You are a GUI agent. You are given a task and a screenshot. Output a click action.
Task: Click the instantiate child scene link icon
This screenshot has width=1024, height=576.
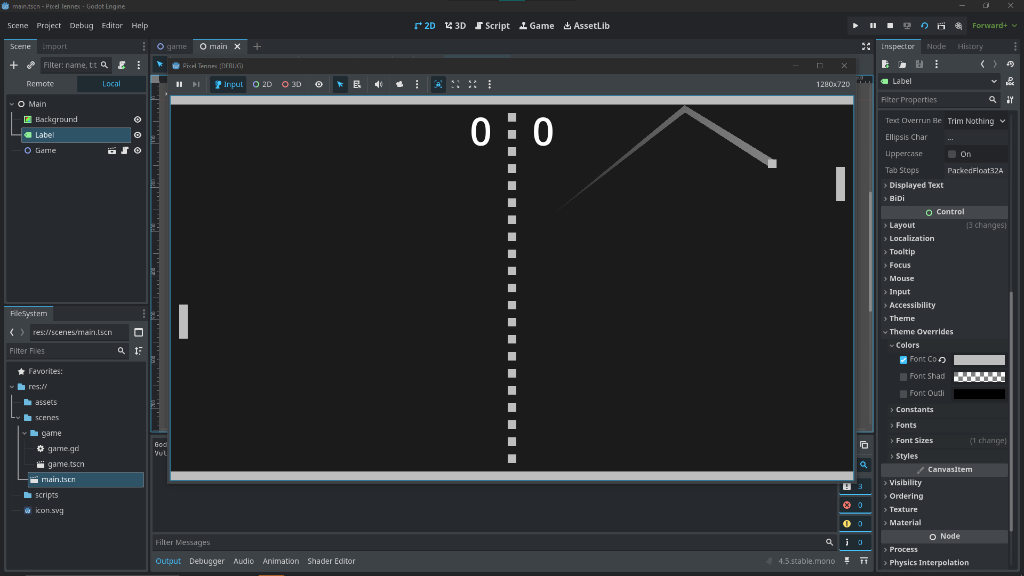point(30,65)
